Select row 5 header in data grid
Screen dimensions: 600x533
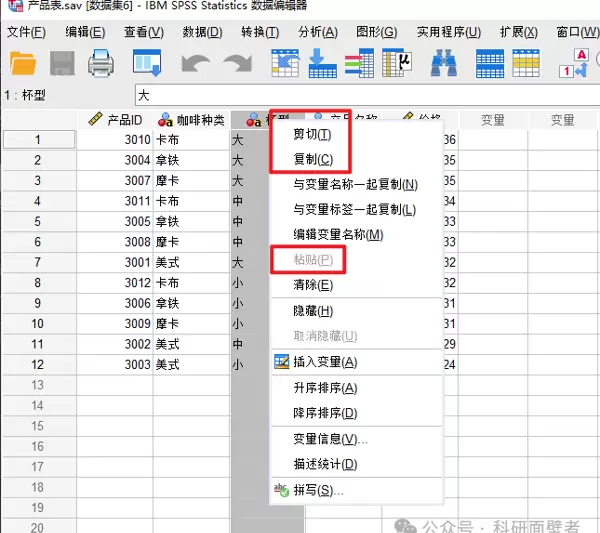(x=38, y=221)
